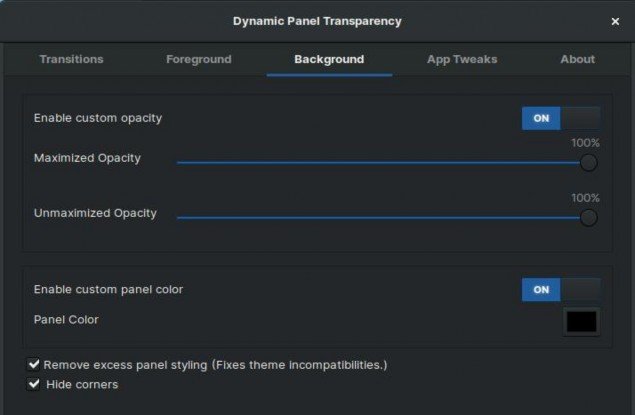
Task: Uncheck Remove excess panel styling
Action: [x=35, y=365]
